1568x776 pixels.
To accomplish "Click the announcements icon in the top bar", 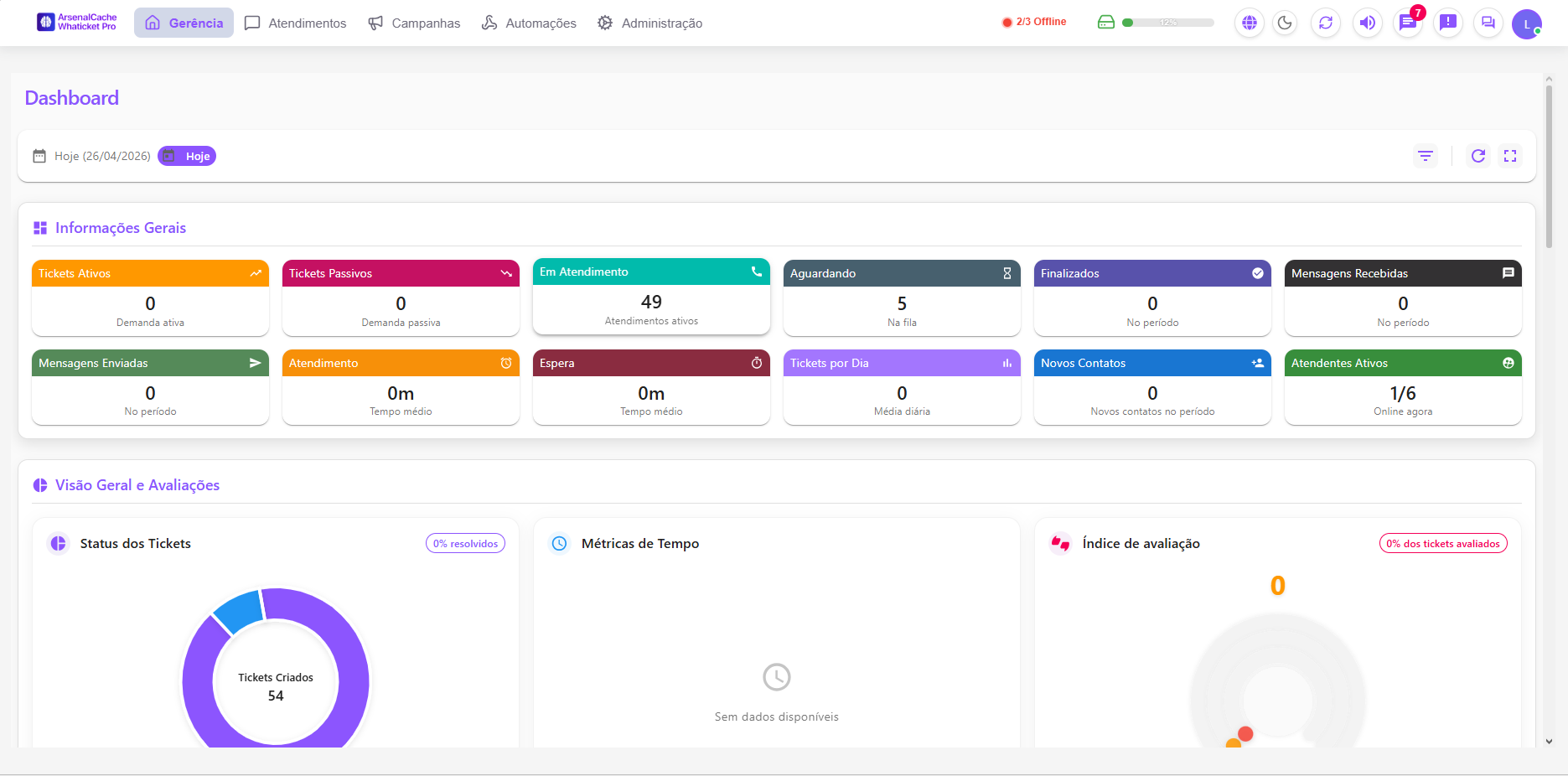I will (x=1447, y=23).
